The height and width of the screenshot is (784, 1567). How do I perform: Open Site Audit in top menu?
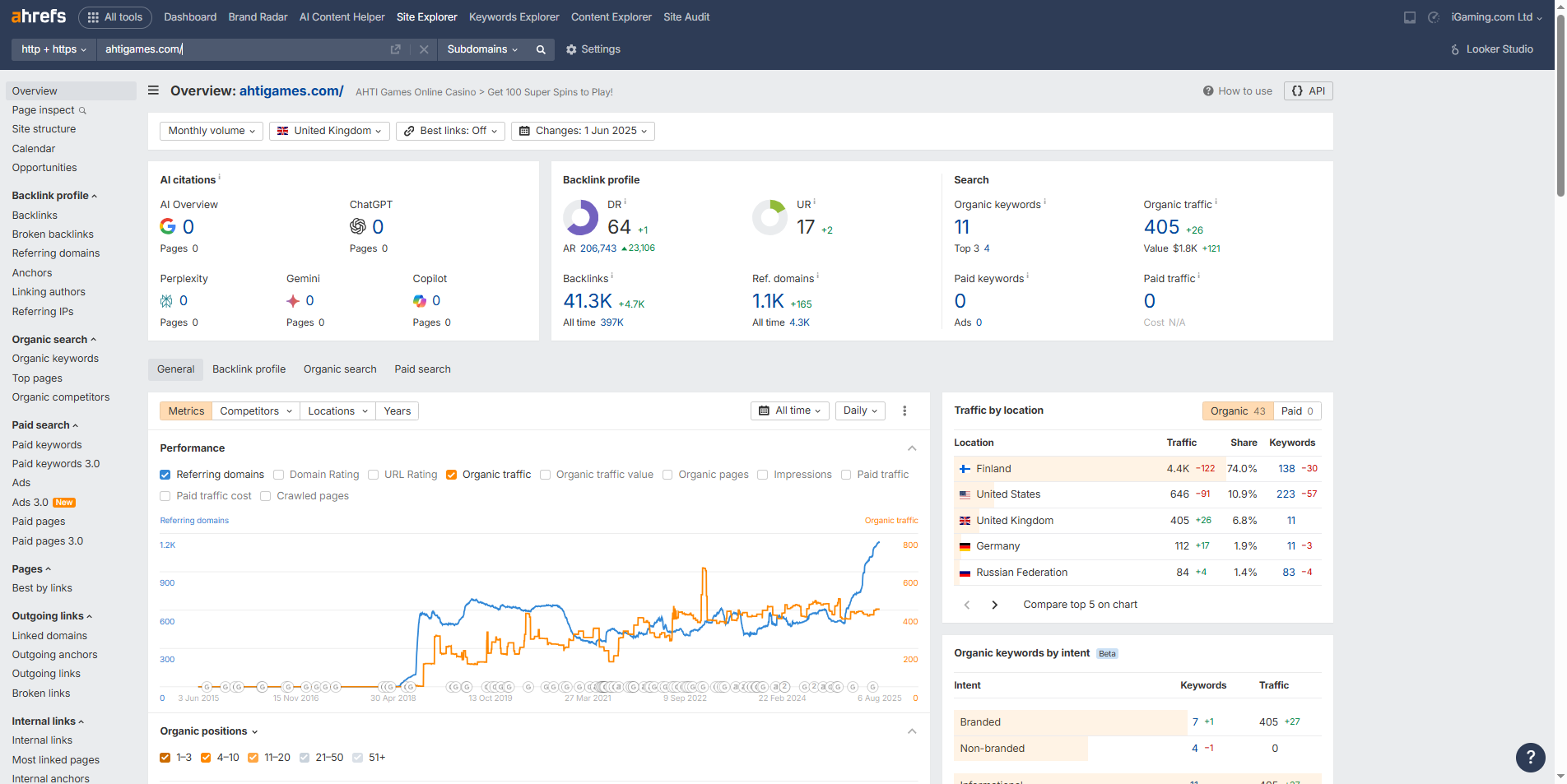coord(686,17)
